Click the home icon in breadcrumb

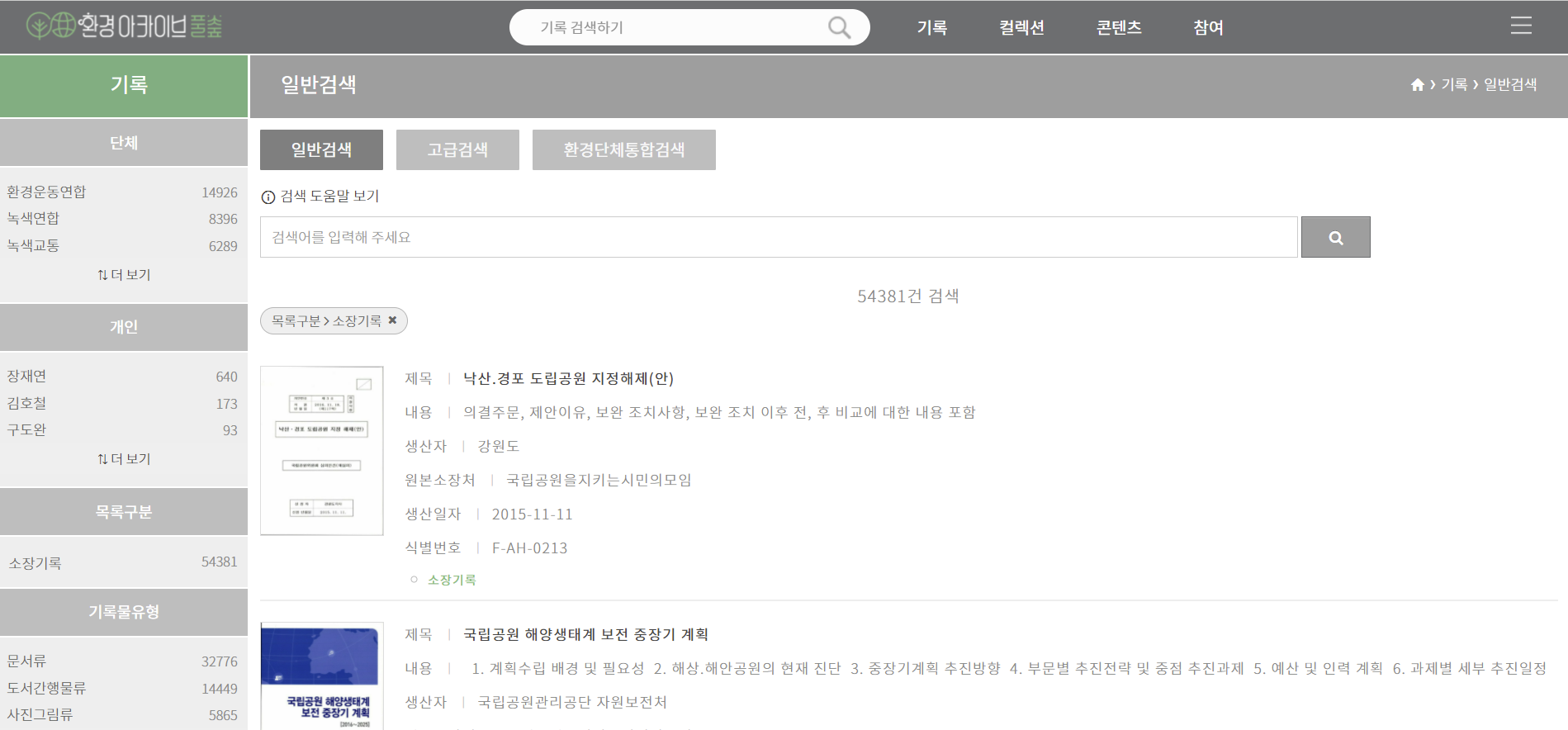[1417, 84]
